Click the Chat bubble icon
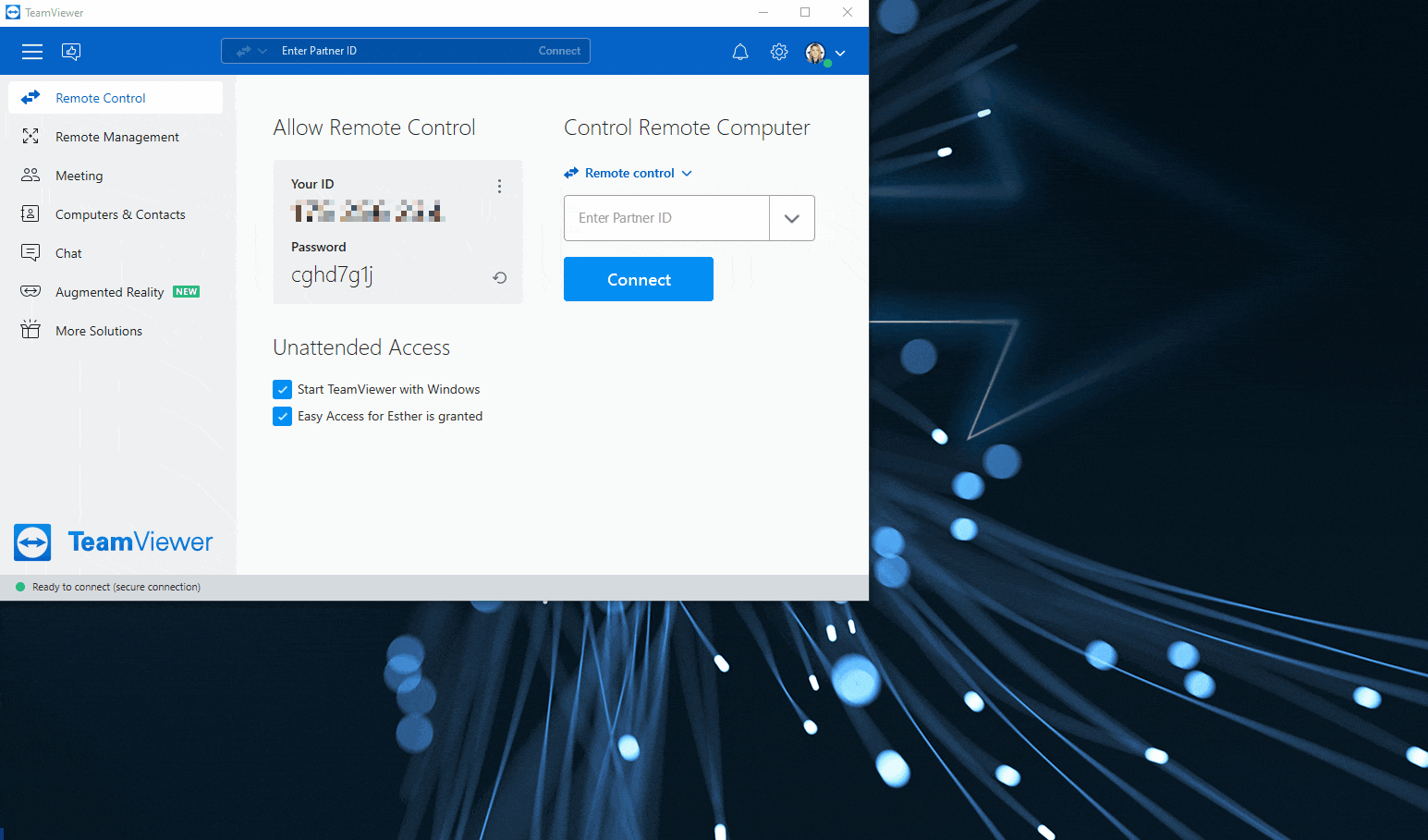 [31, 252]
